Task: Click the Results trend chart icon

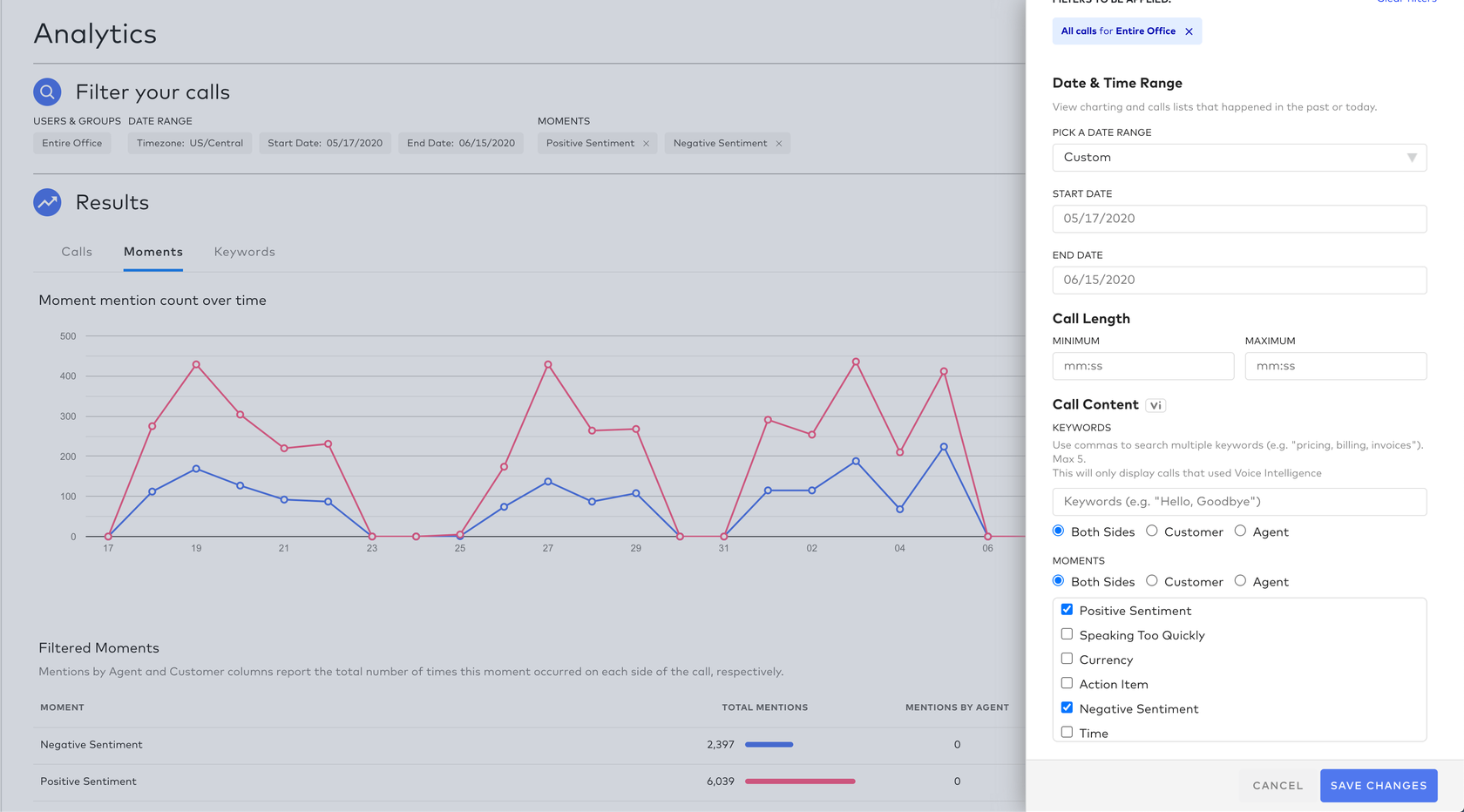Action: tap(47, 202)
